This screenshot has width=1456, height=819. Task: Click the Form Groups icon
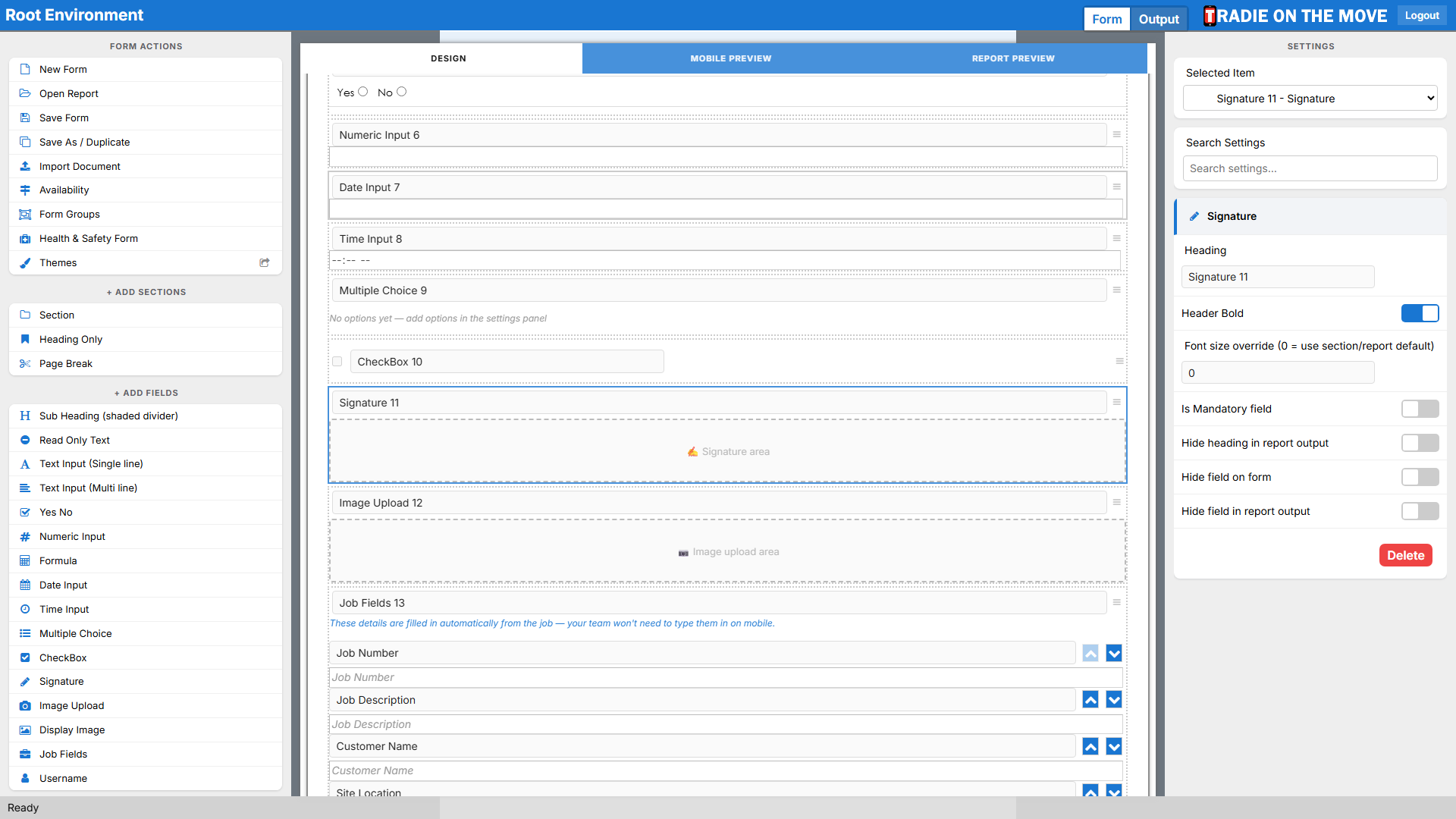coord(25,214)
